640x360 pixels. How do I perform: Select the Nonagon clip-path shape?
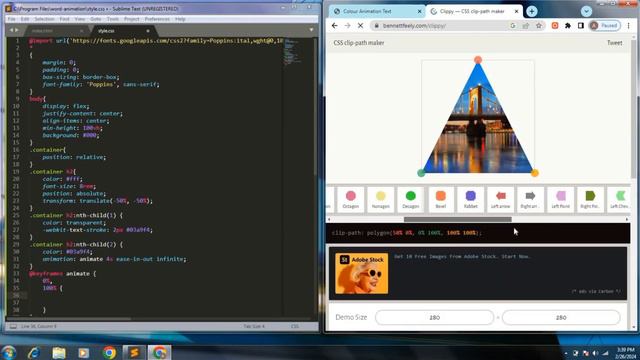(x=380, y=199)
